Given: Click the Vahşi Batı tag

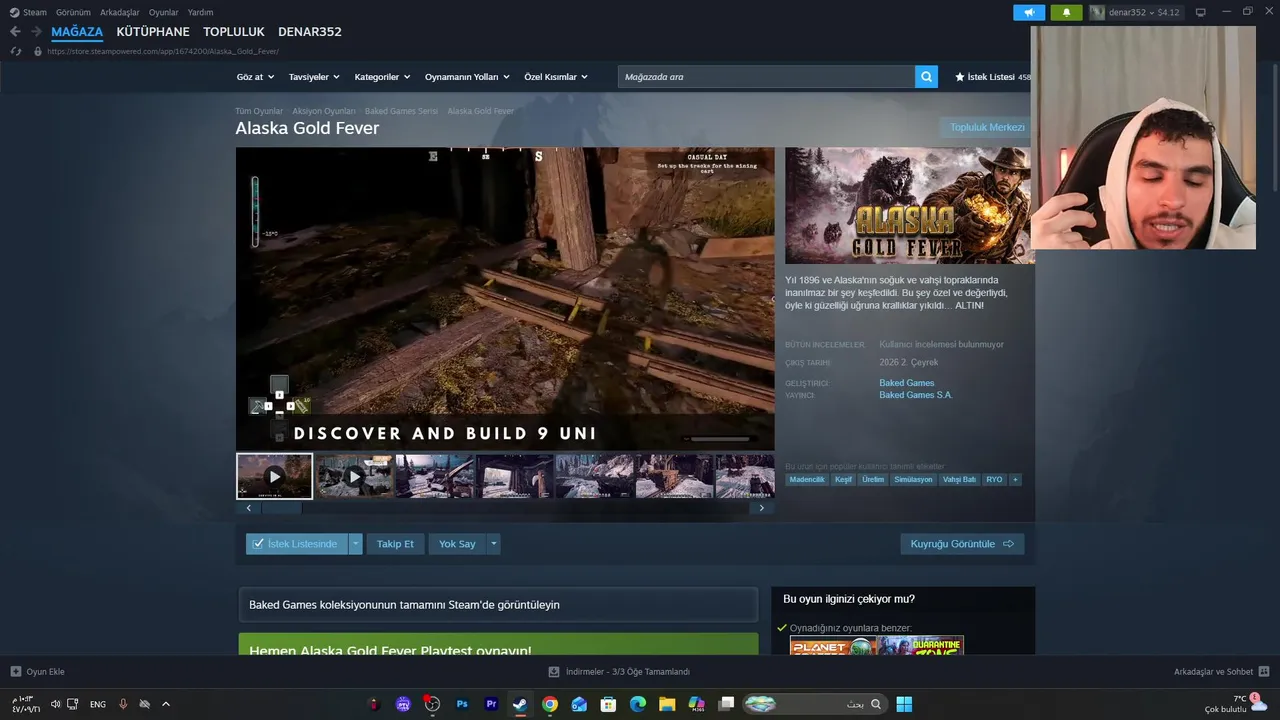Looking at the screenshot, I should click(x=959, y=480).
